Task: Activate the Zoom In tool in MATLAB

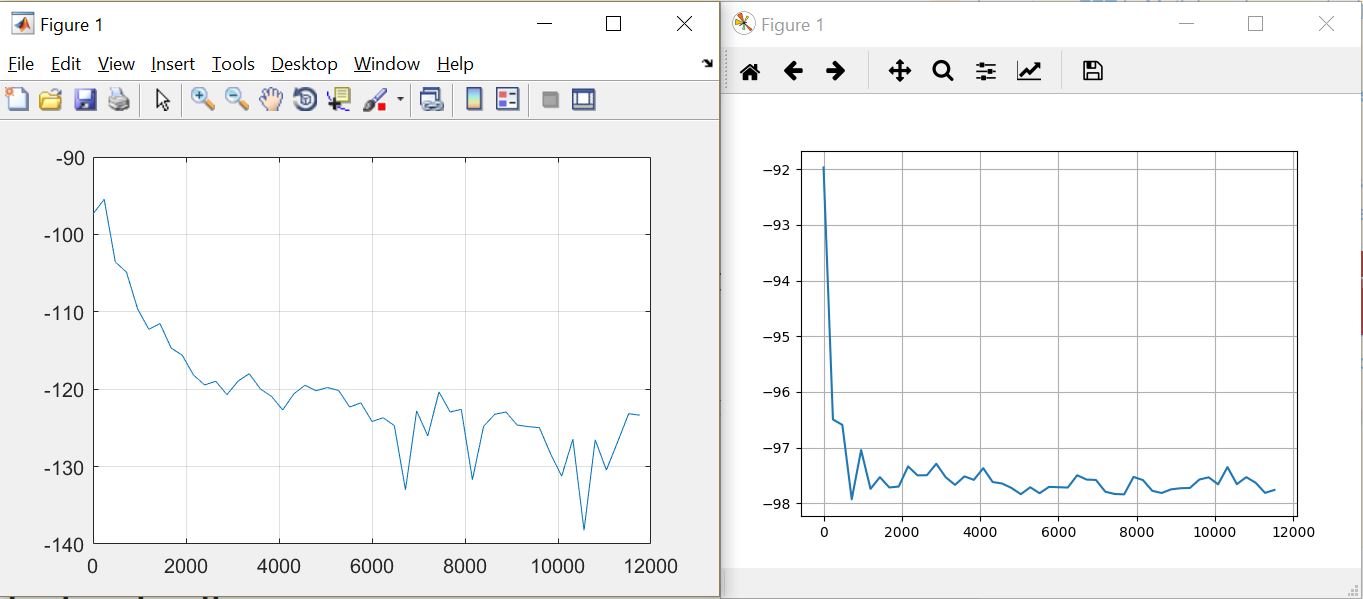Action: 203,99
